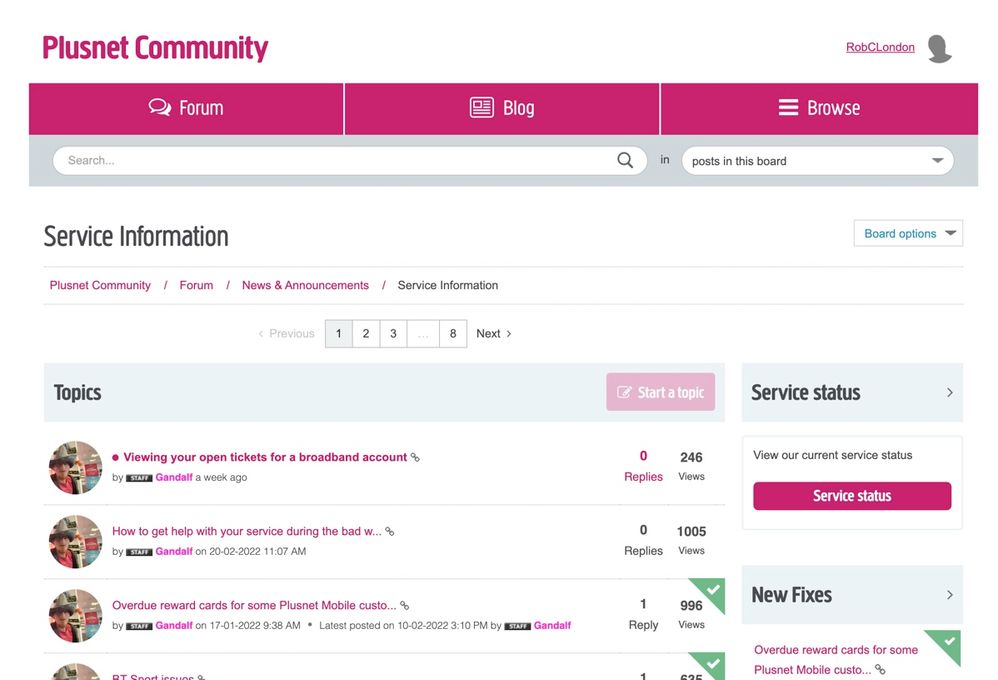Viewport: 998px width, 680px height.
Task: Go to Forum breadcrumb link
Action: point(196,285)
